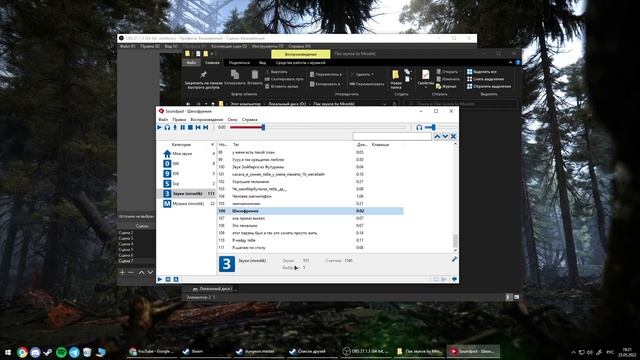640x360 pixels.
Task: Add a scene with plus button in OBS
Action: (122, 272)
